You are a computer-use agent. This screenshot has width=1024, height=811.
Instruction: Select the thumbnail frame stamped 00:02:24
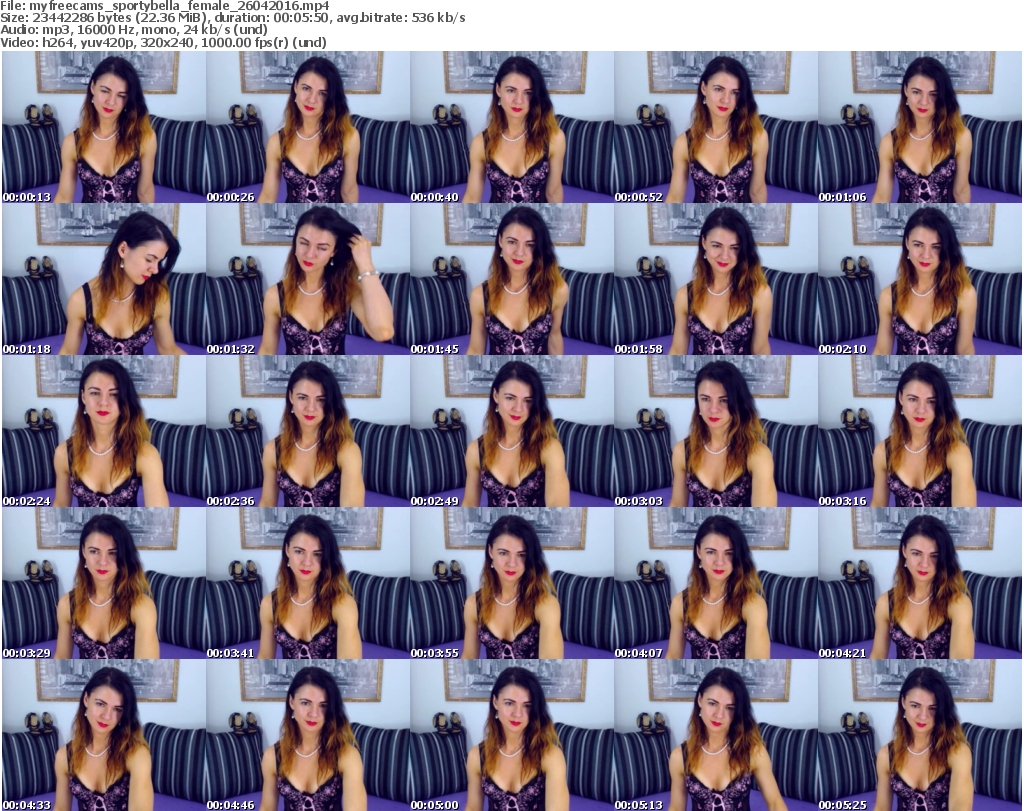tap(104, 431)
